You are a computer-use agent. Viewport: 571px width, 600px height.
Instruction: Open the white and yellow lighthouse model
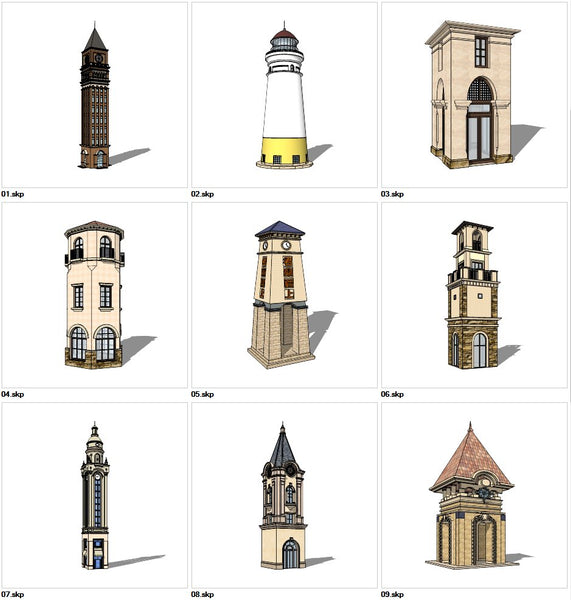[284, 95]
